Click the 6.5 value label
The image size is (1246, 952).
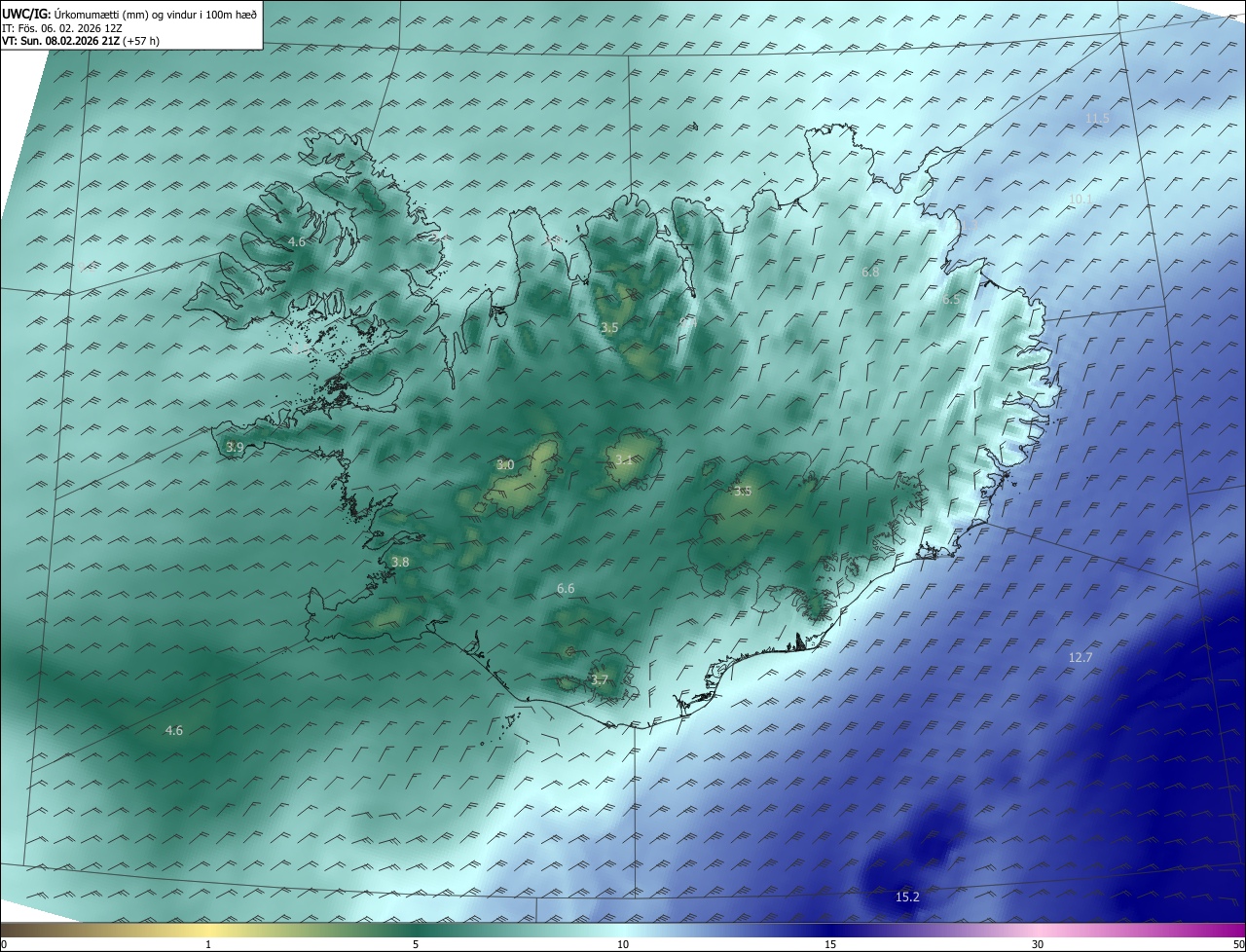[x=951, y=300]
